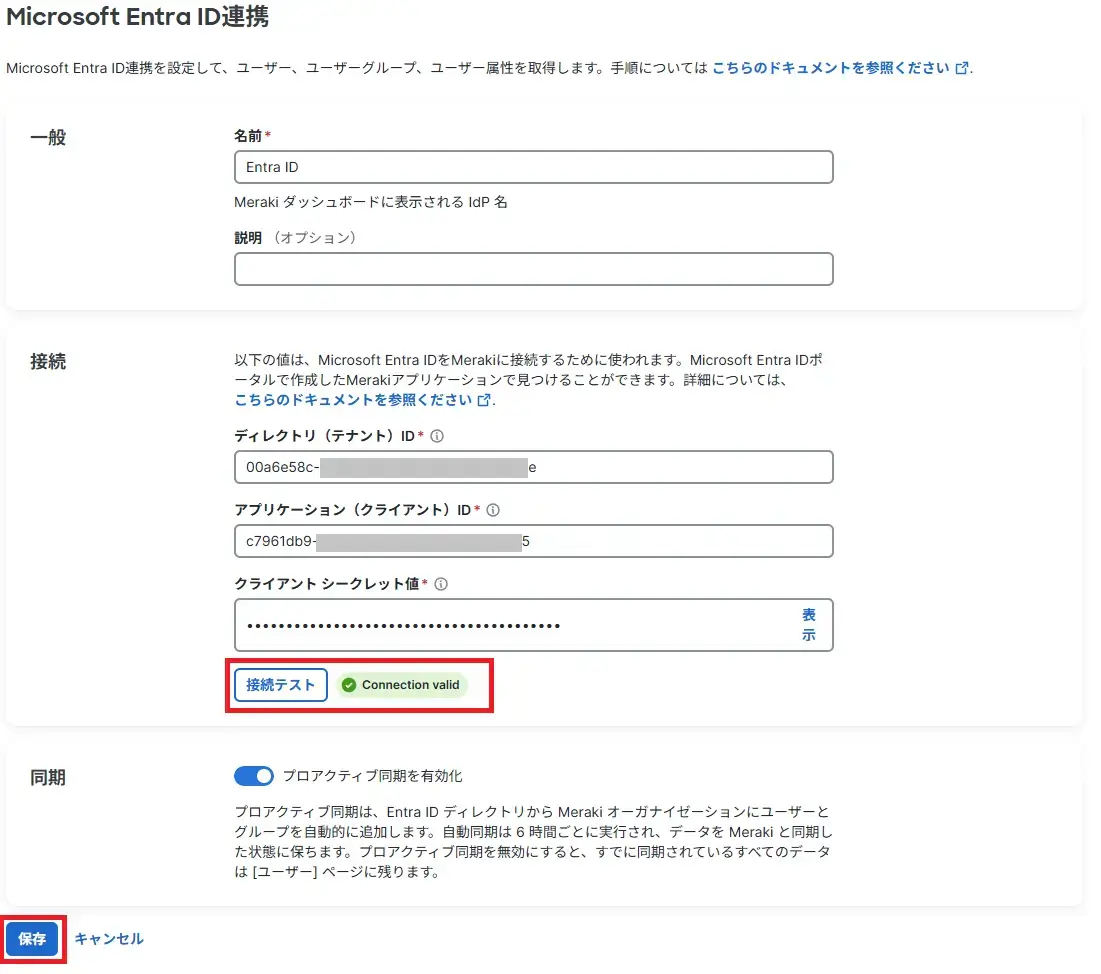This screenshot has width=1101, height=974.
Task: Disable the プロアクティブ同期 toggle switch
Action: [x=254, y=776]
